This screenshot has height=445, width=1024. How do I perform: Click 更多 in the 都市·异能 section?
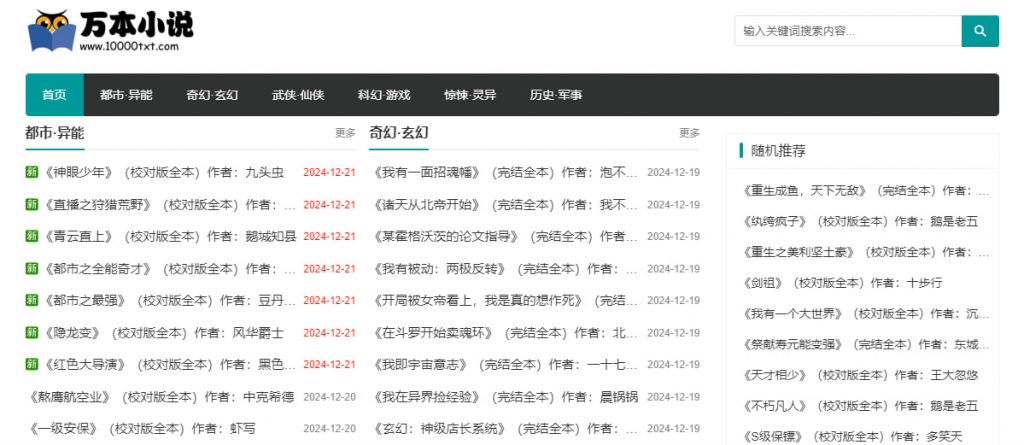(345, 133)
